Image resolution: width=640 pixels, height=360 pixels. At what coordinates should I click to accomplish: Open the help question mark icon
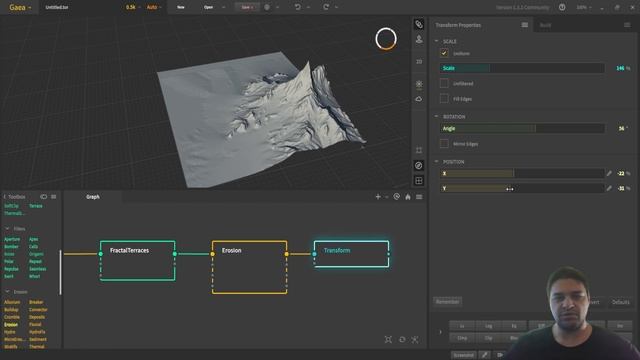[x=562, y=7]
